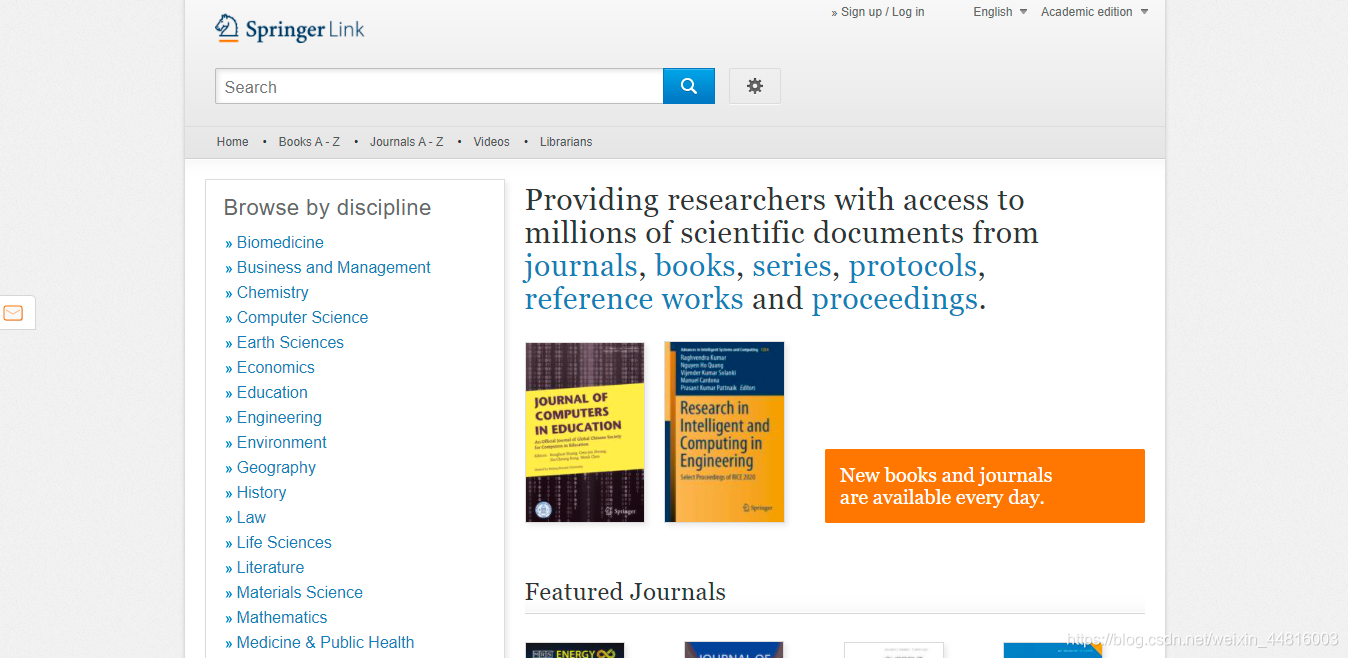The image size is (1348, 658).
Task: Open Journals A - Z navigation item
Action: pos(406,142)
